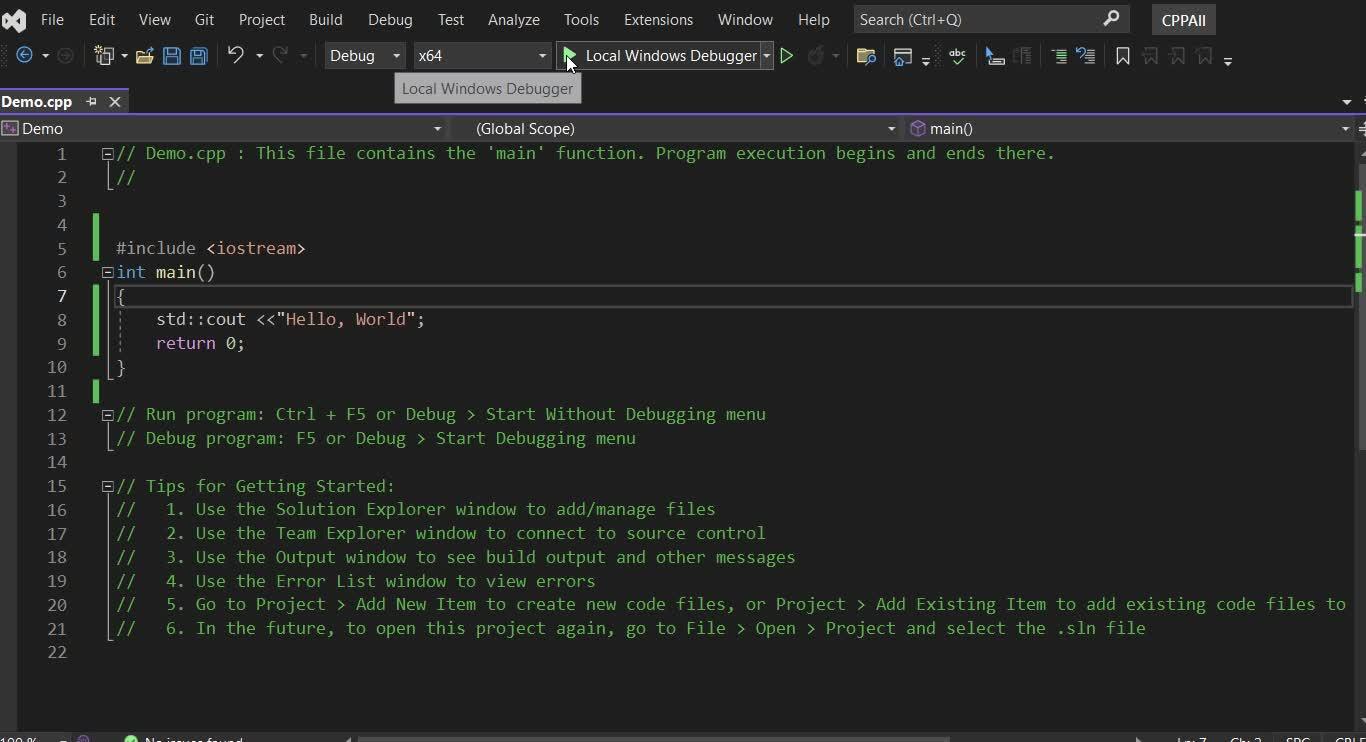This screenshot has height=742, width=1366.
Task: Click the toolbar overflow arrow after bookmarks
Action: click(1228, 60)
